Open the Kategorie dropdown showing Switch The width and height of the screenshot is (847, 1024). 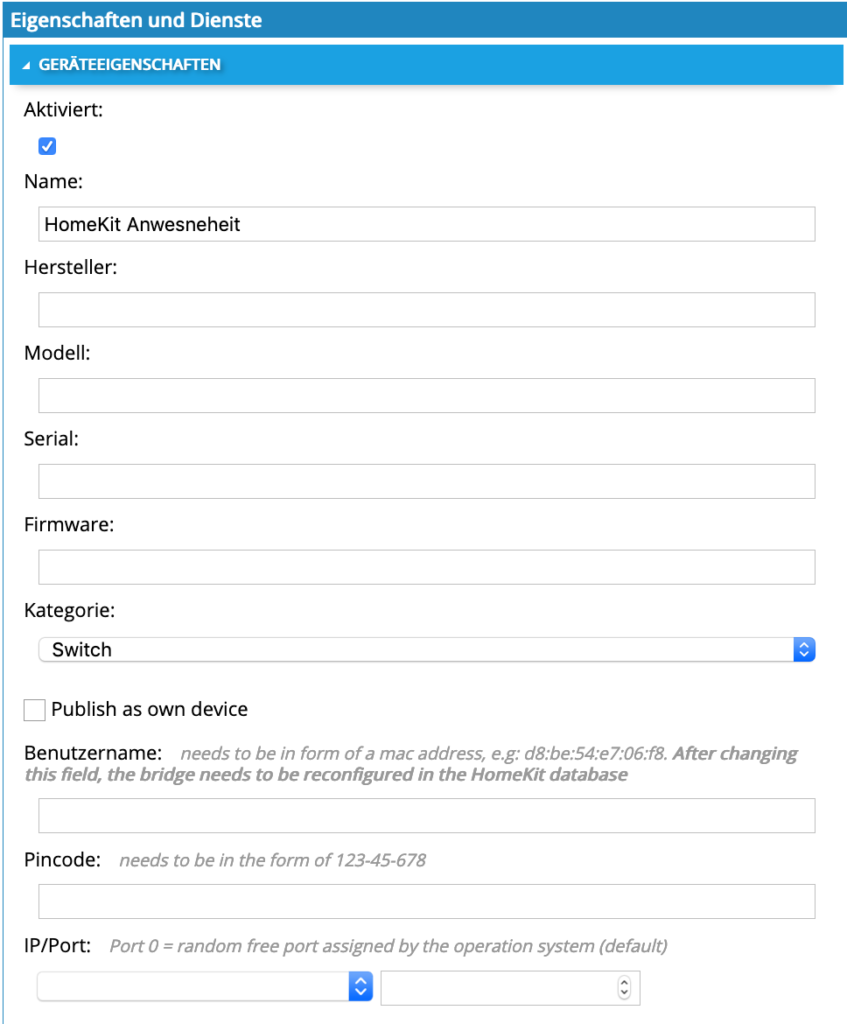click(426, 650)
